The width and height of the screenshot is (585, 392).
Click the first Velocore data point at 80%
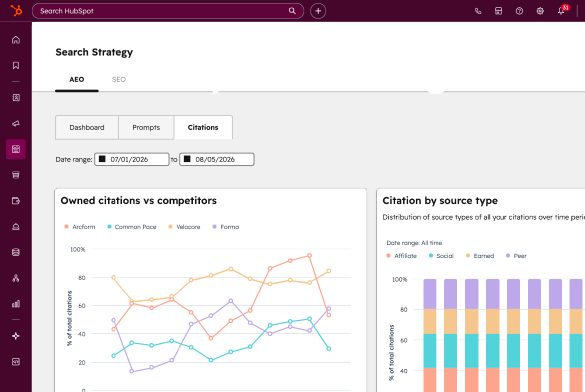pyautogui.click(x=113, y=277)
